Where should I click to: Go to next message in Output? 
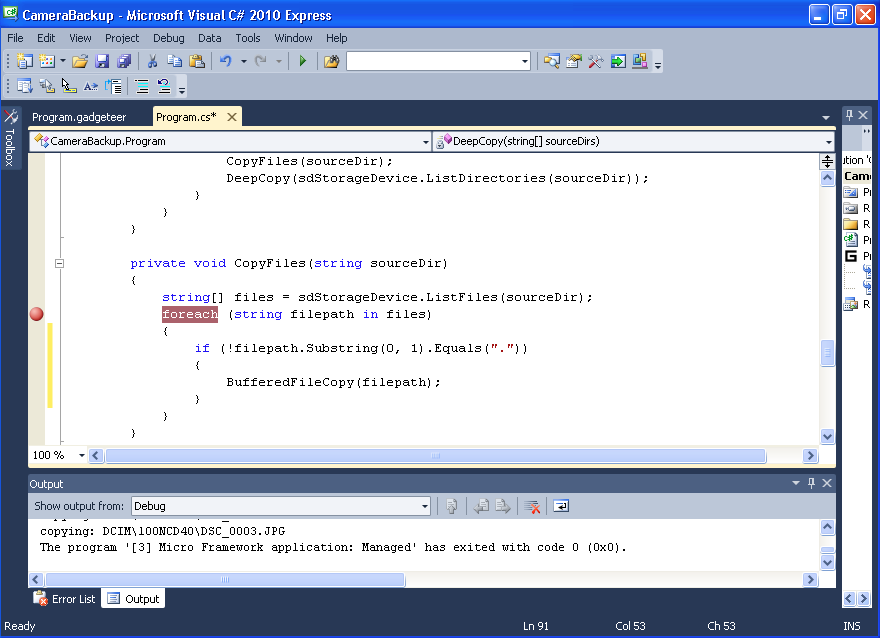coord(502,506)
